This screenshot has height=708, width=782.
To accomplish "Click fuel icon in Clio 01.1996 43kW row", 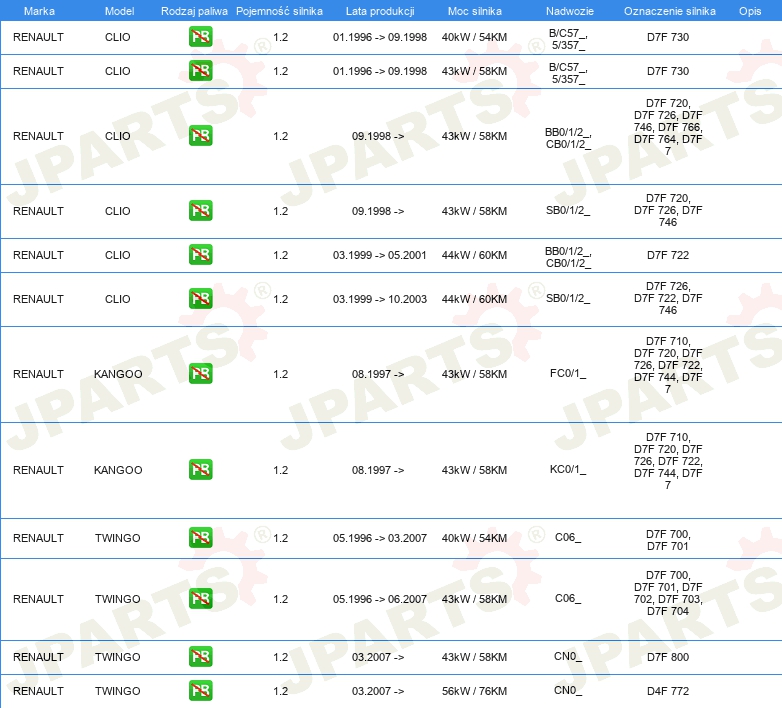I will point(200,71).
